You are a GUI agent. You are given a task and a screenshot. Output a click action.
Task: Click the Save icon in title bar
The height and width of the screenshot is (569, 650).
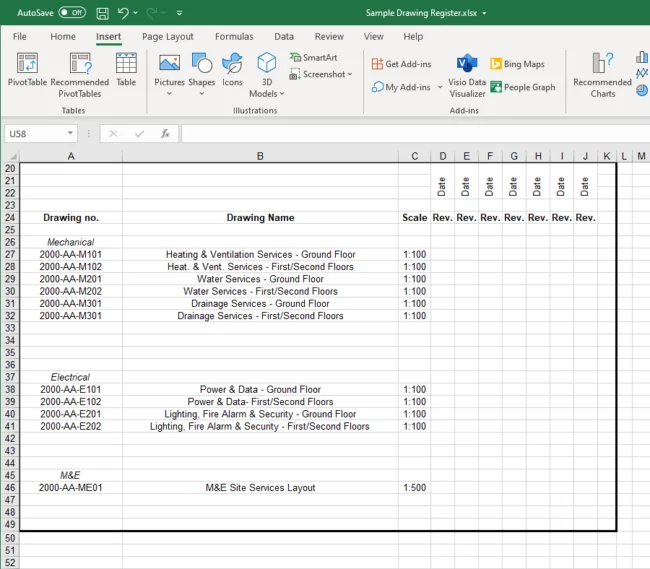tap(102, 13)
